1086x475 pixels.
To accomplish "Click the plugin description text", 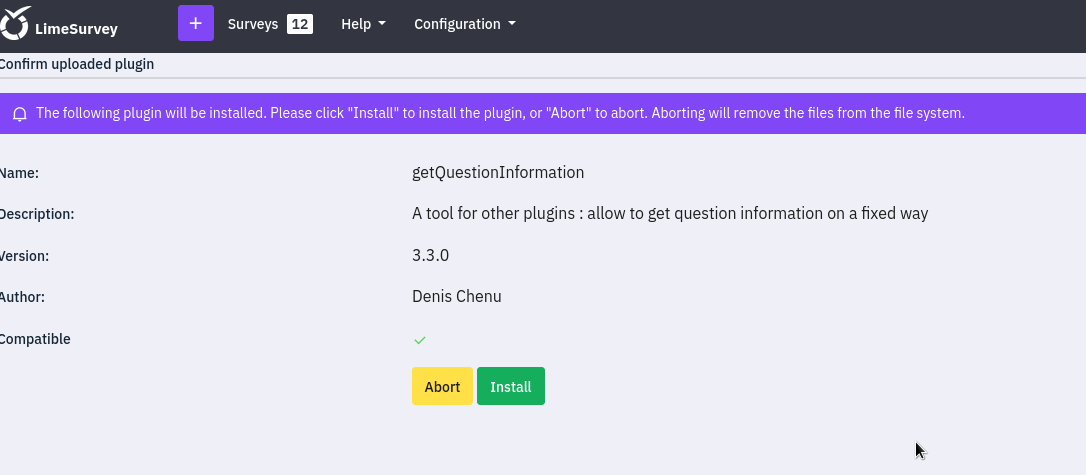I will pos(670,213).
